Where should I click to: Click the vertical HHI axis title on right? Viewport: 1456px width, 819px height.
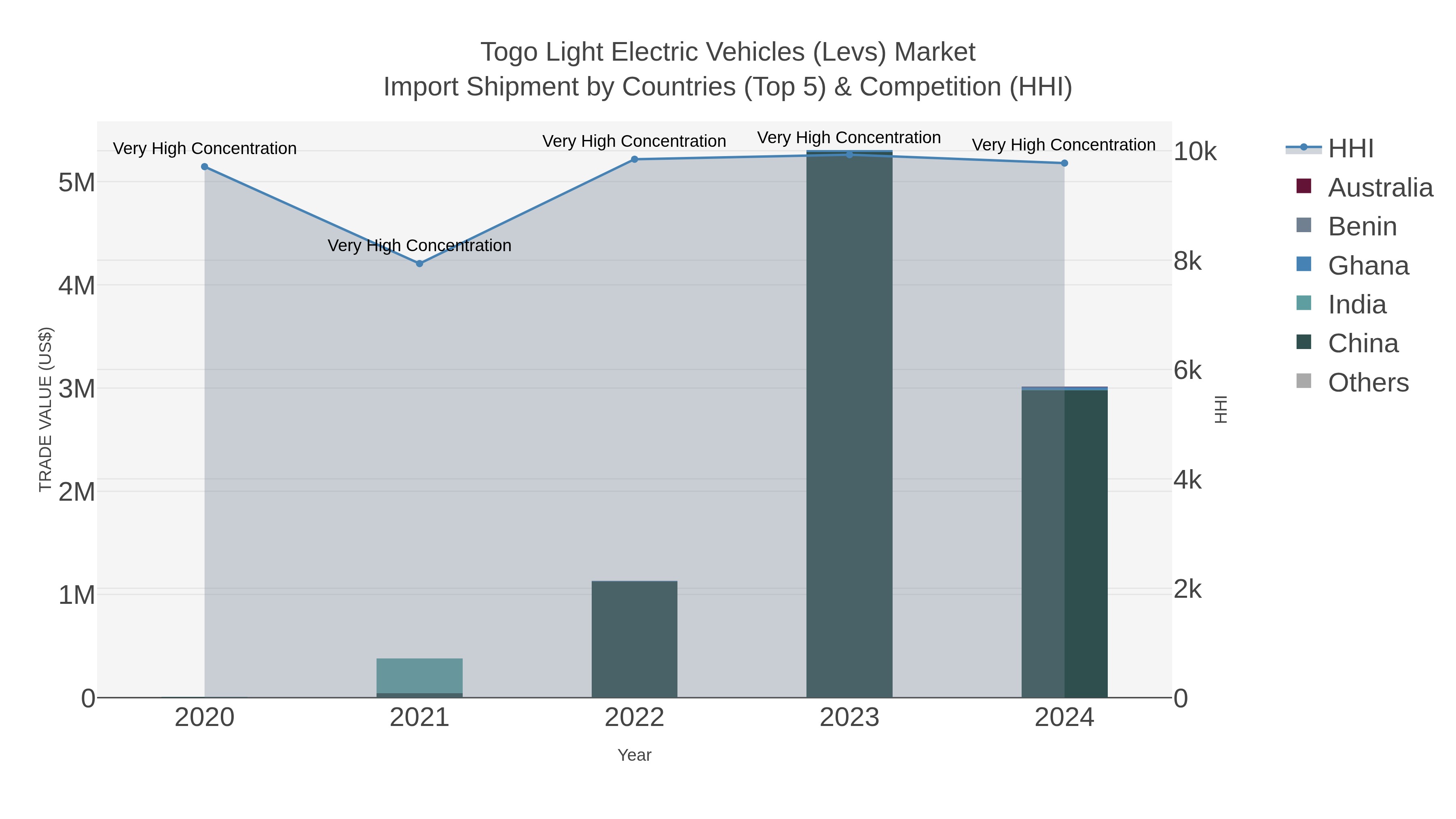point(1221,409)
